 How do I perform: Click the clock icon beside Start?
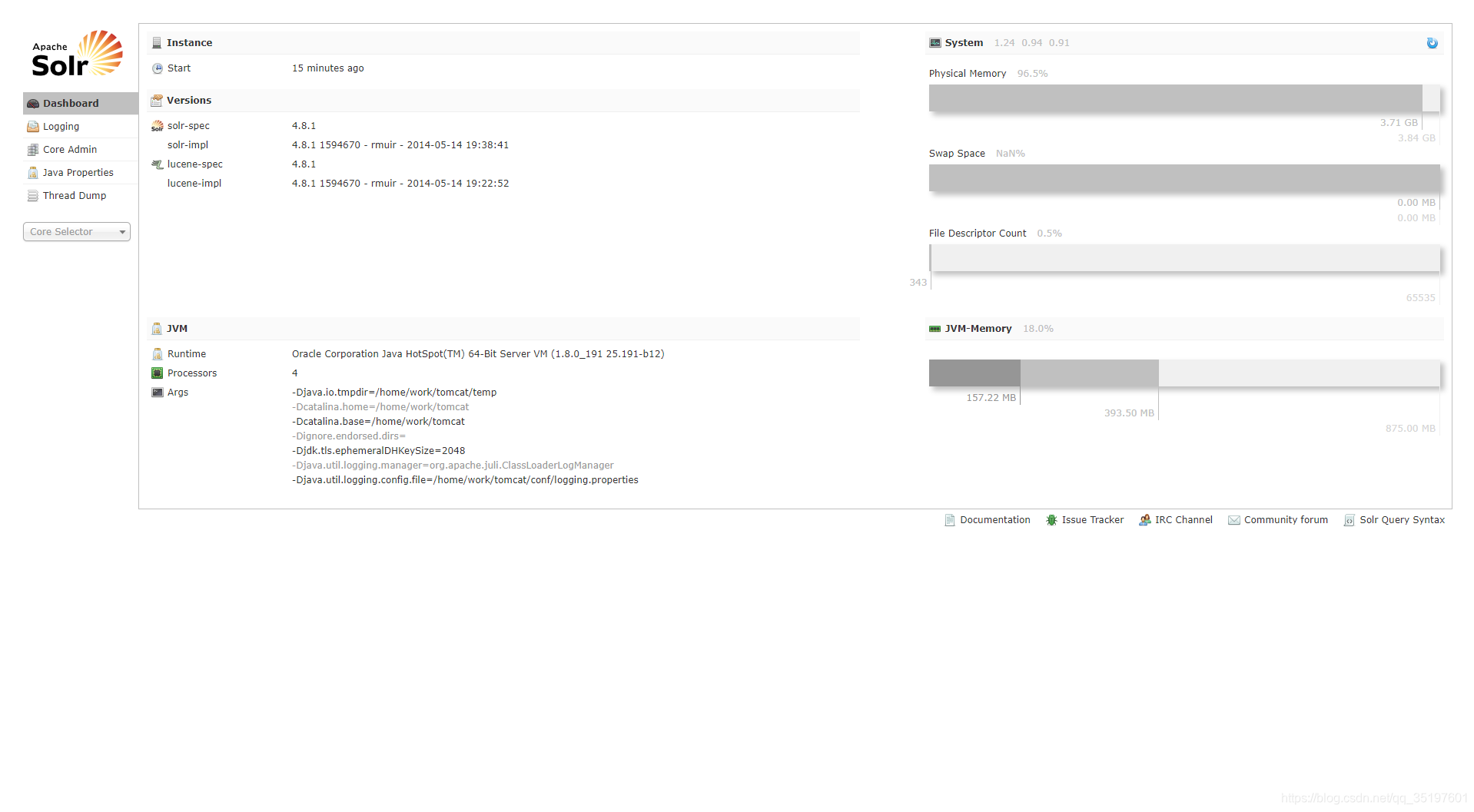(158, 68)
